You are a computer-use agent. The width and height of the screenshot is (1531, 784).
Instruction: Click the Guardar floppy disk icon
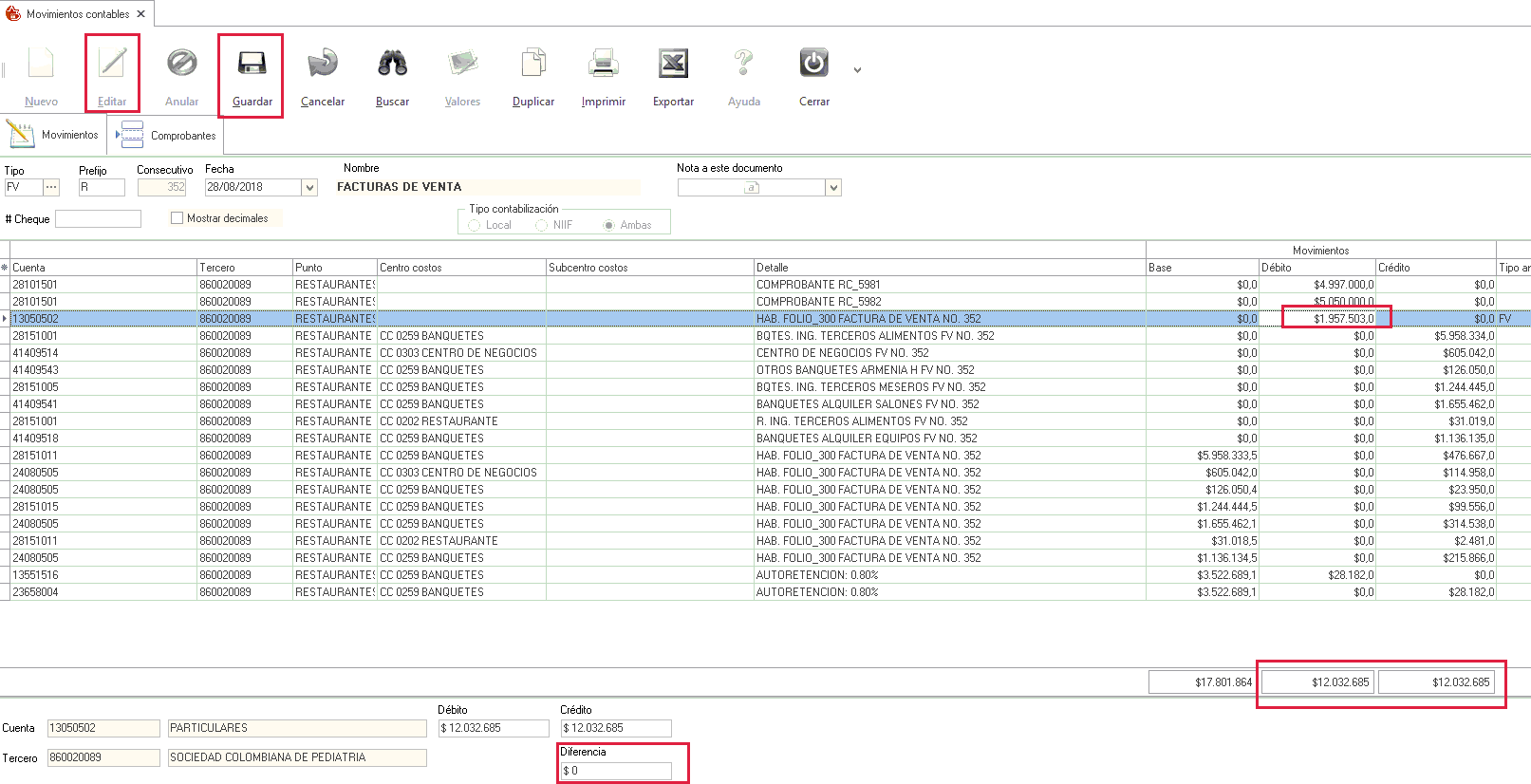252,64
